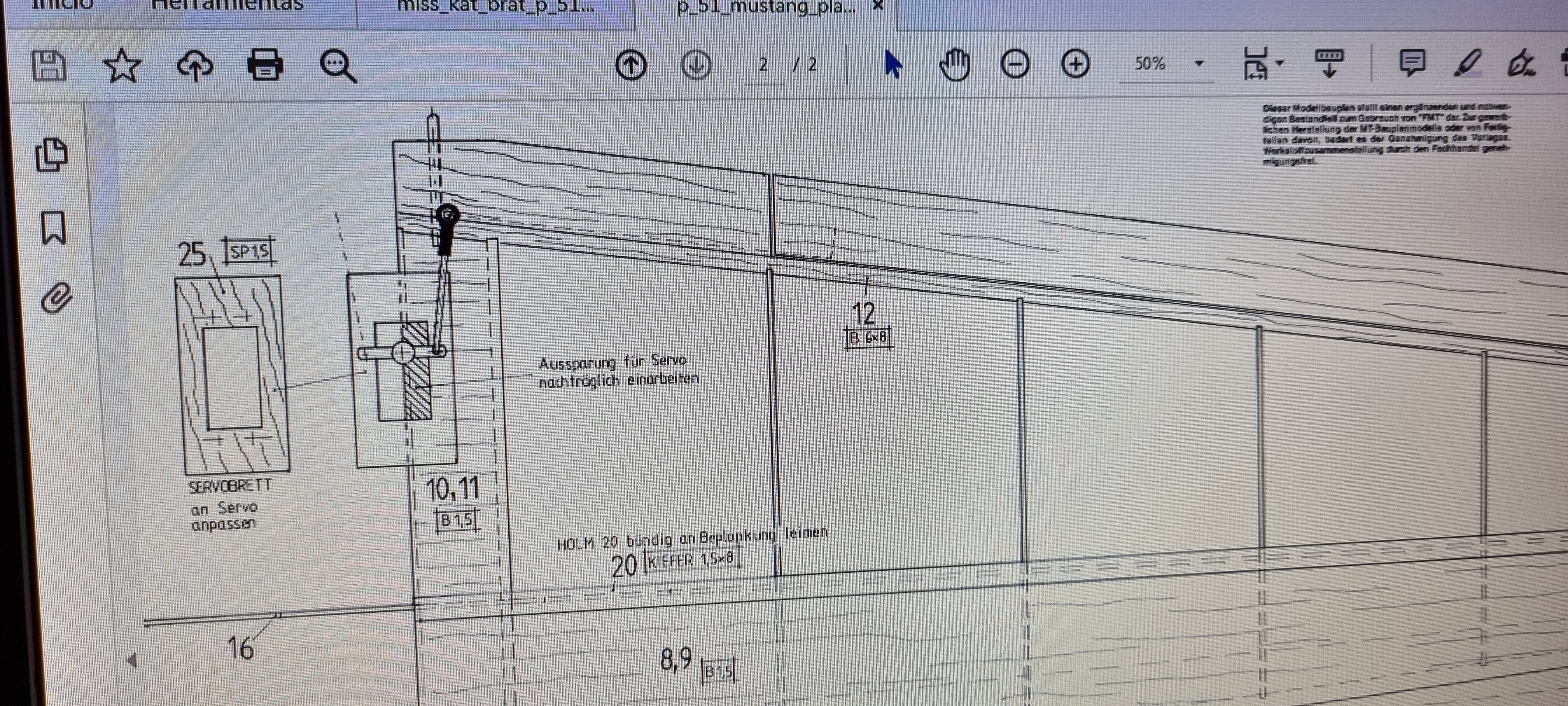Image resolution: width=1568 pixels, height=706 pixels.
Task: Upload file to cloud icon
Action: pos(195,65)
